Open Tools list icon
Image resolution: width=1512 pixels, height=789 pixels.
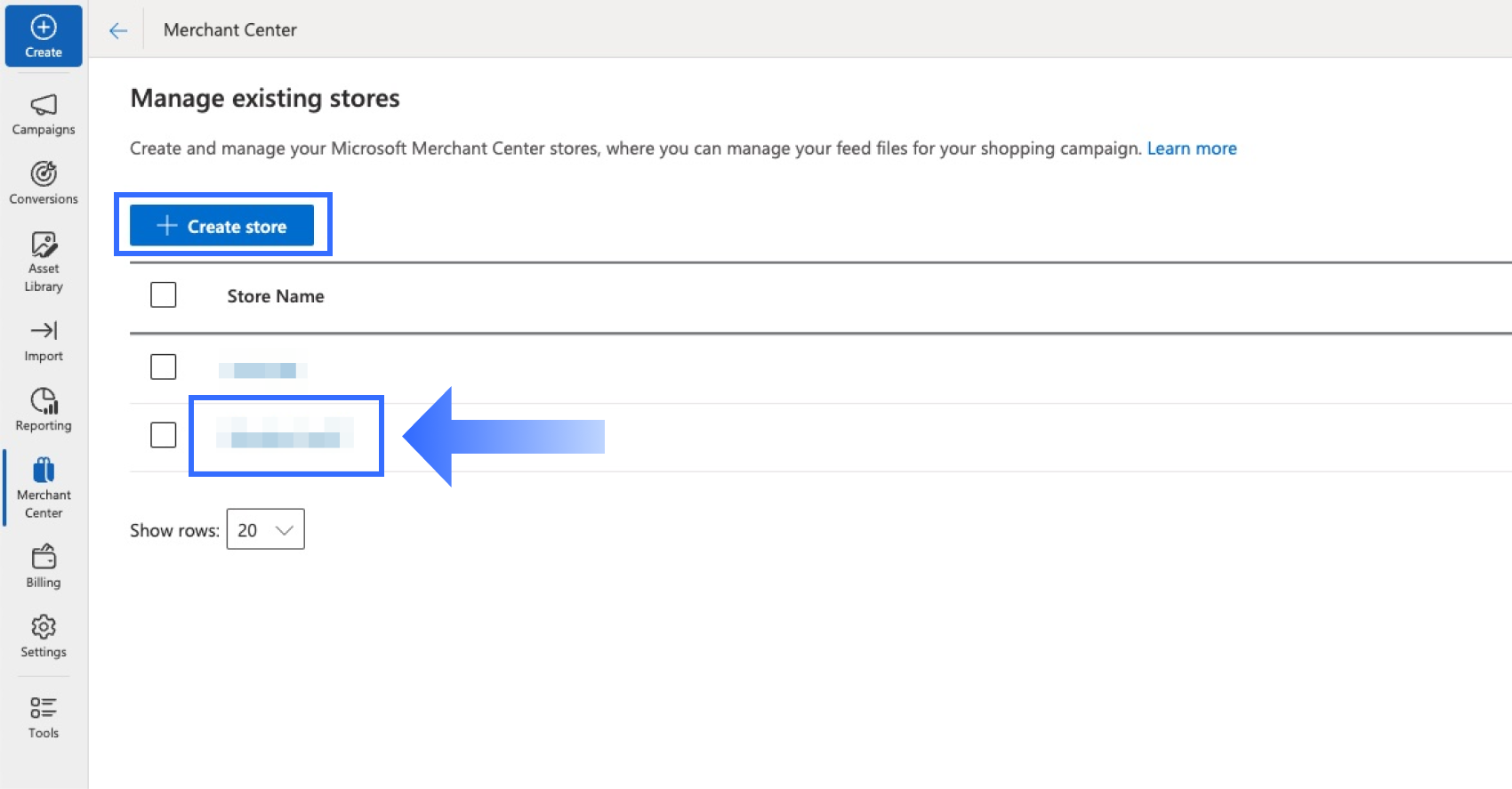point(44,708)
